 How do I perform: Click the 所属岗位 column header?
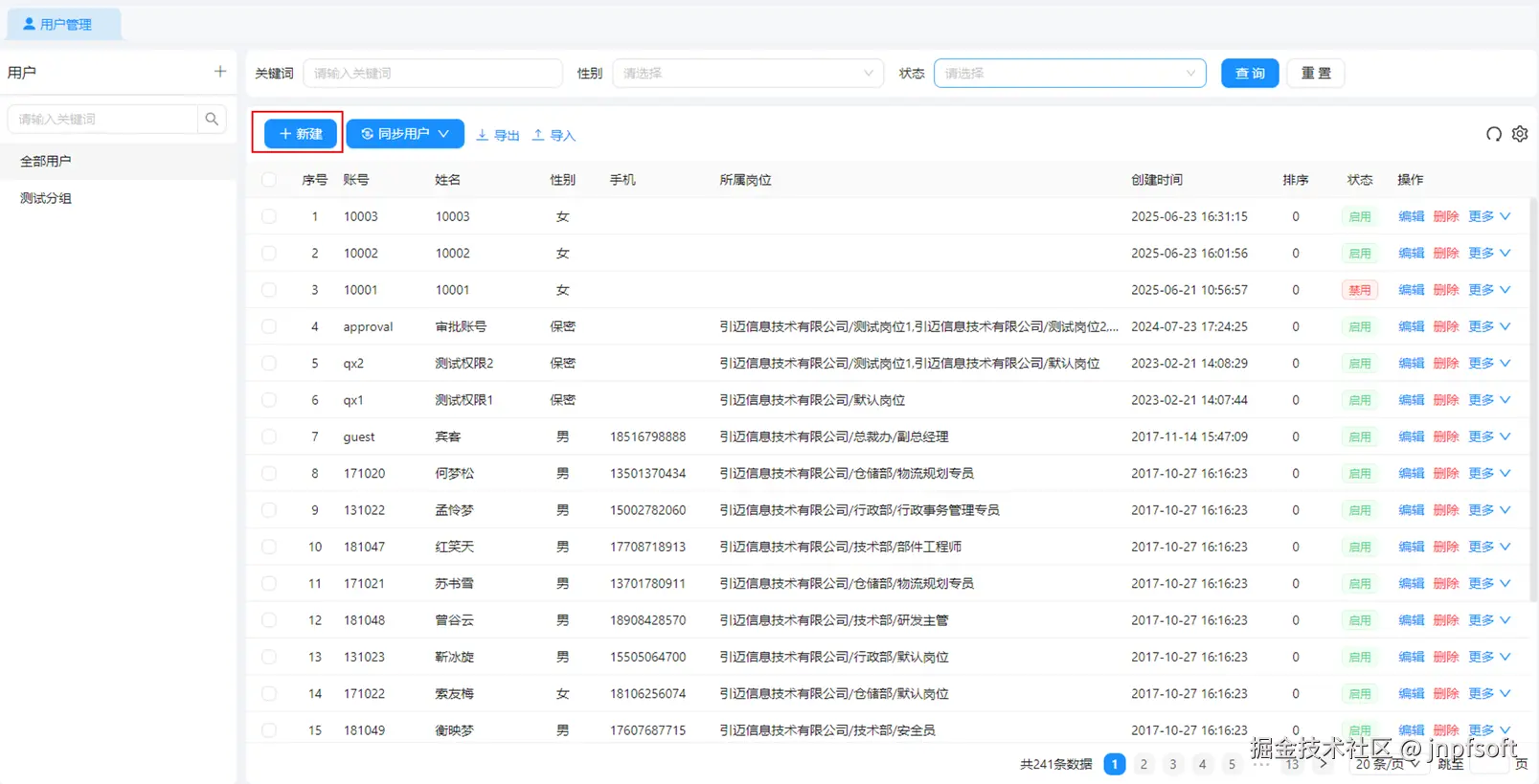(x=745, y=180)
